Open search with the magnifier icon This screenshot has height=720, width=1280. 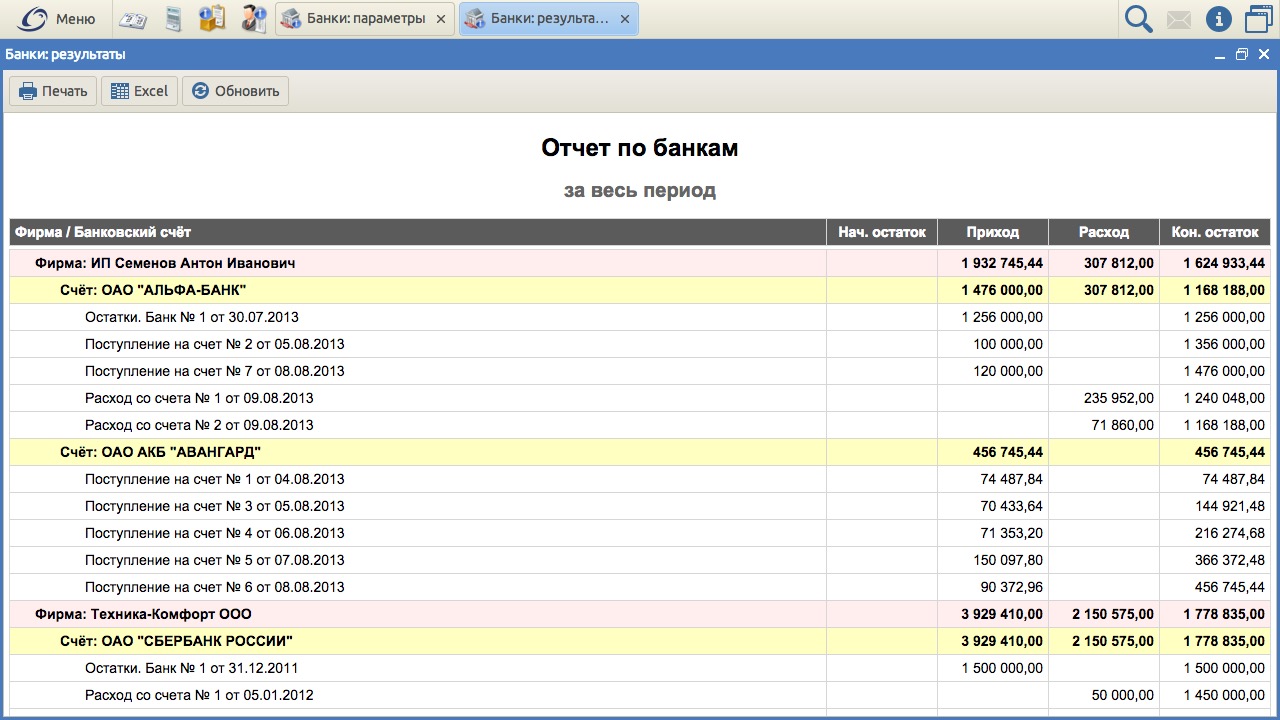click(x=1138, y=19)
